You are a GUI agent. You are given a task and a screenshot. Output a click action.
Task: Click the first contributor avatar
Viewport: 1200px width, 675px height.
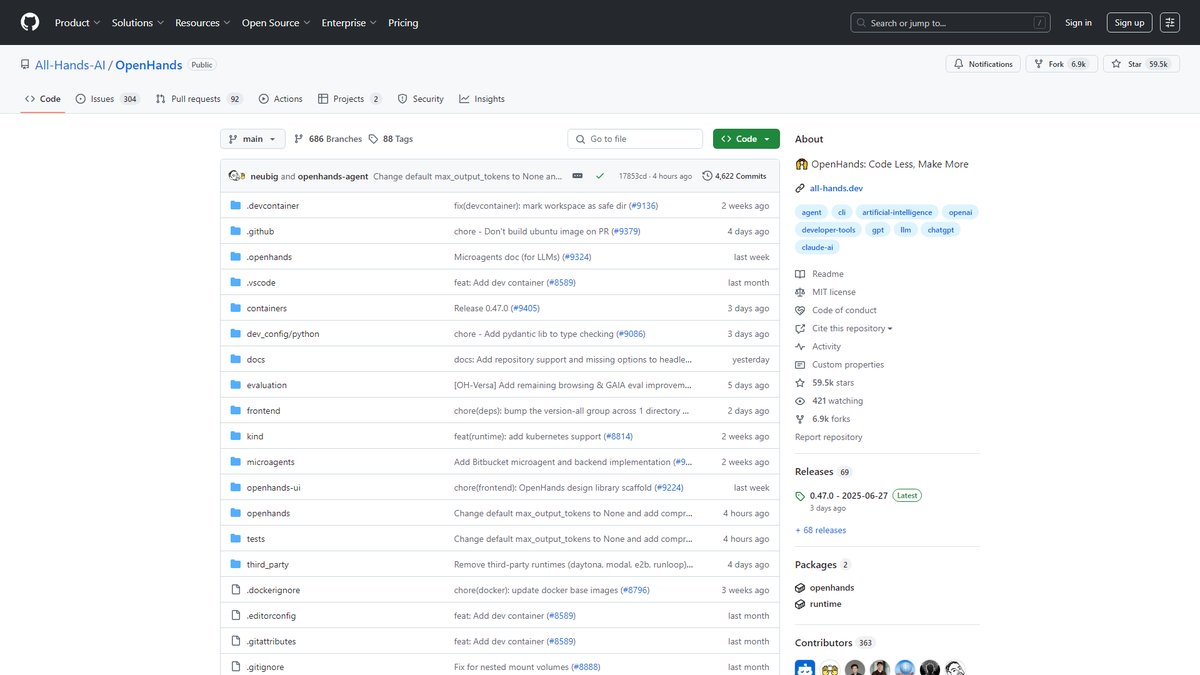[805, 668]
